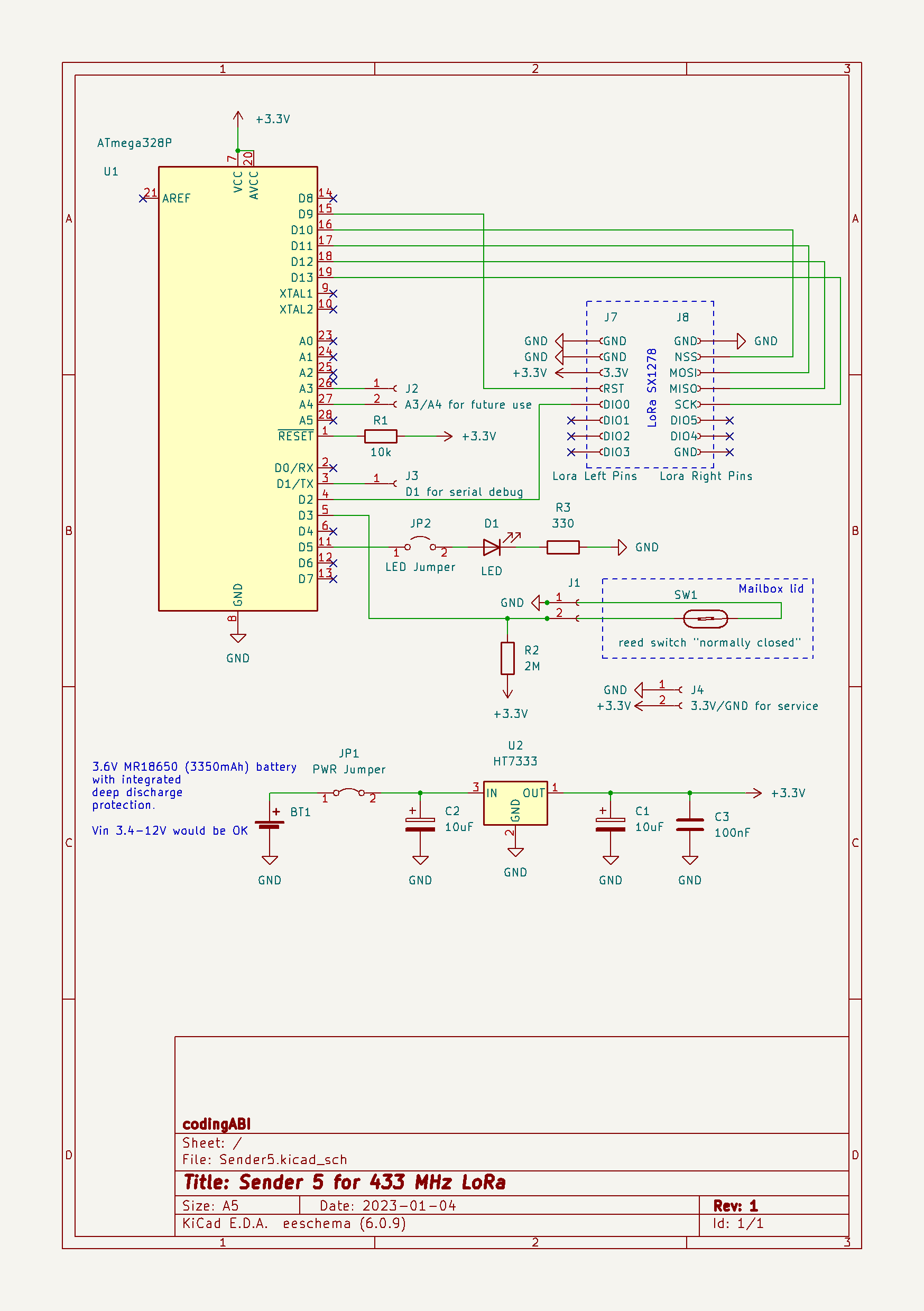Viewport: 924px width, 1311px height.
Task: Click the 2M pull-up resistor R2
Action: pos(509,658)
